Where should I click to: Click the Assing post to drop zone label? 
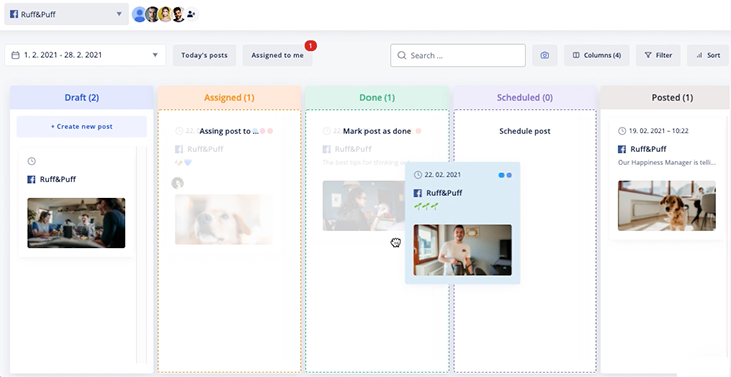coord(228,131)
